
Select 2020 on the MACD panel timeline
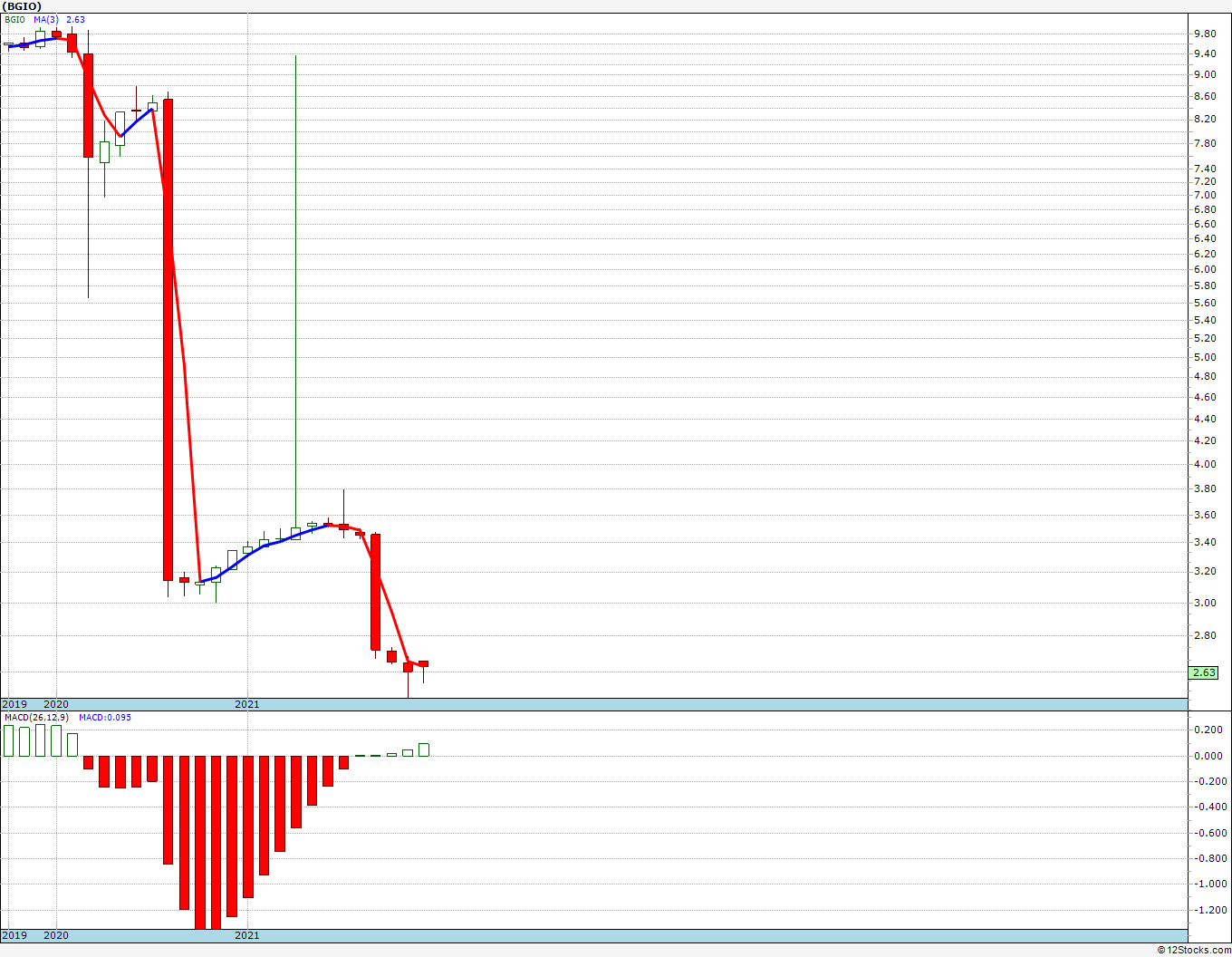(x=56, y=935)
